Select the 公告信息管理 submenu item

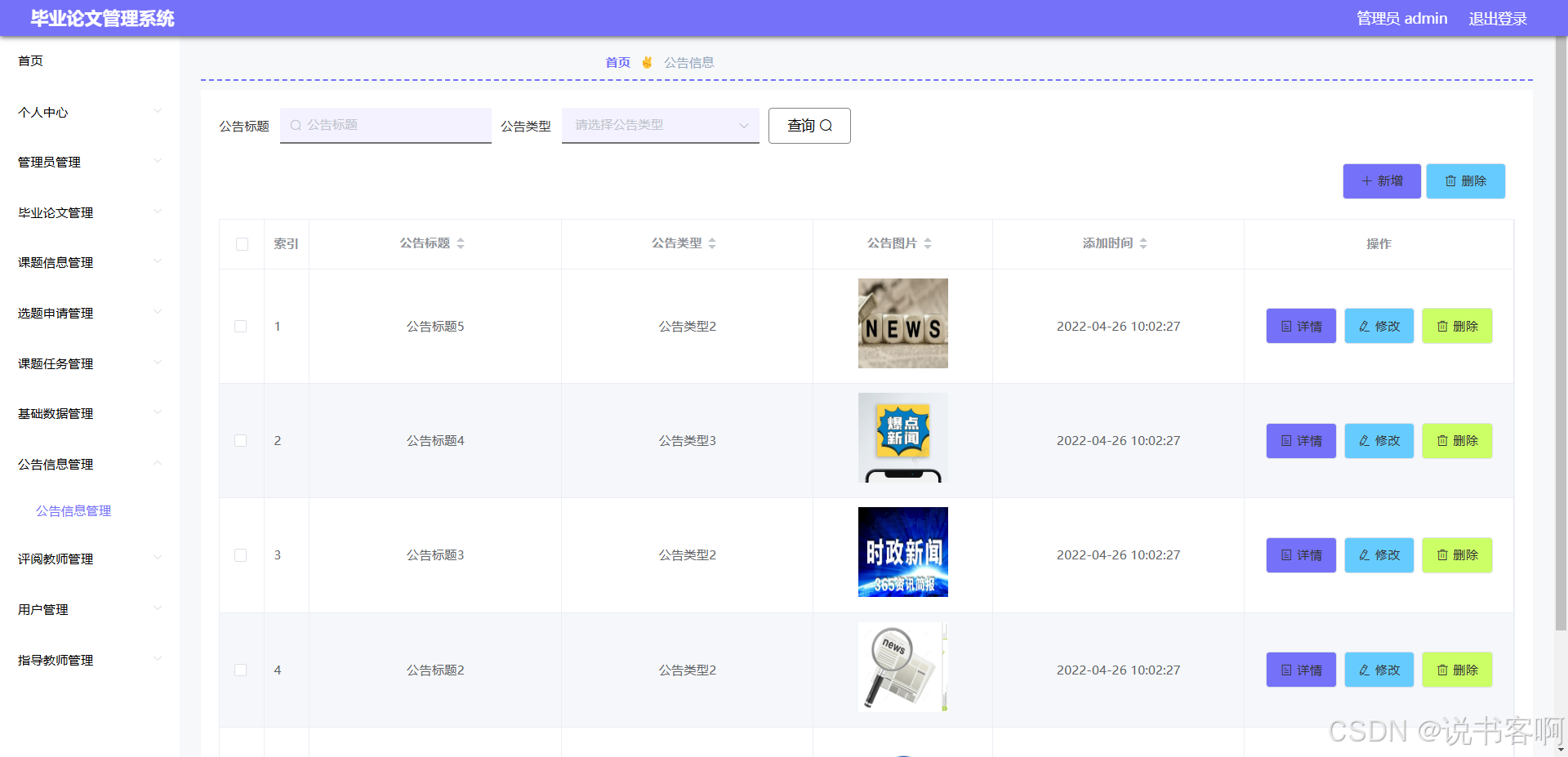click(x=73, y=510)
